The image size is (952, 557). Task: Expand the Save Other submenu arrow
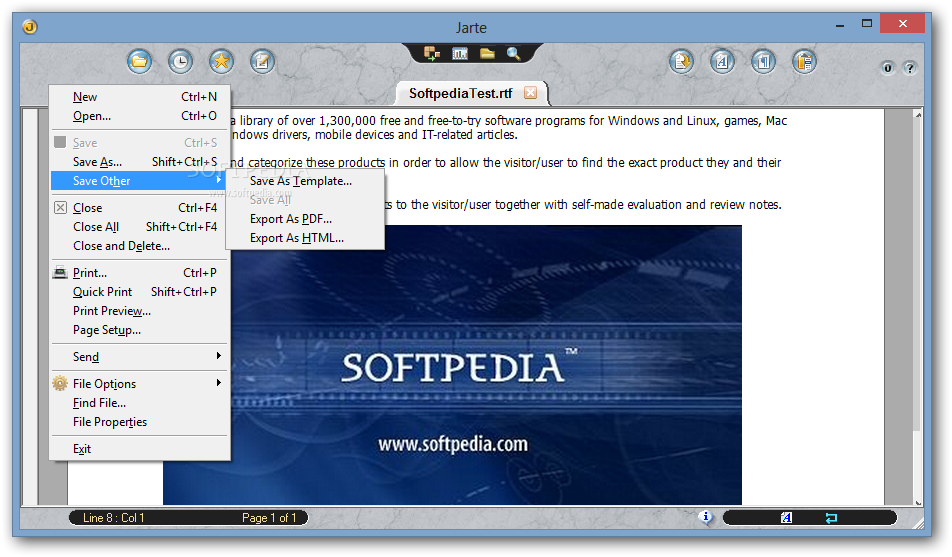click(218, 180)
